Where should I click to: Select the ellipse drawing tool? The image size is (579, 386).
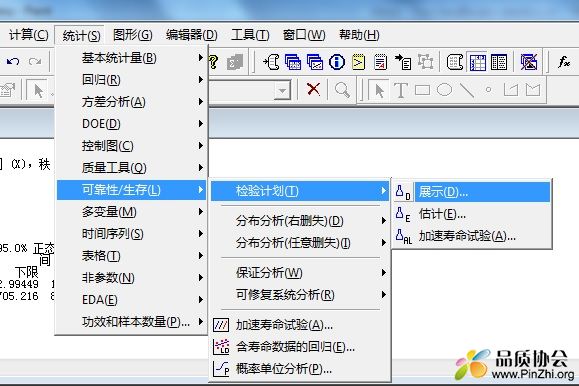[444, 90]
